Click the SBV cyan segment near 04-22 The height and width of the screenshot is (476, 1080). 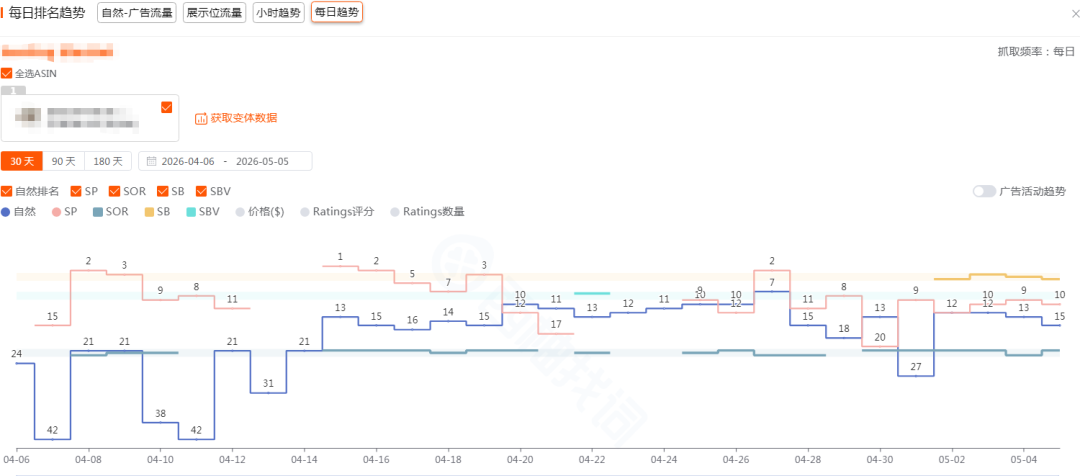coord(592,293)
